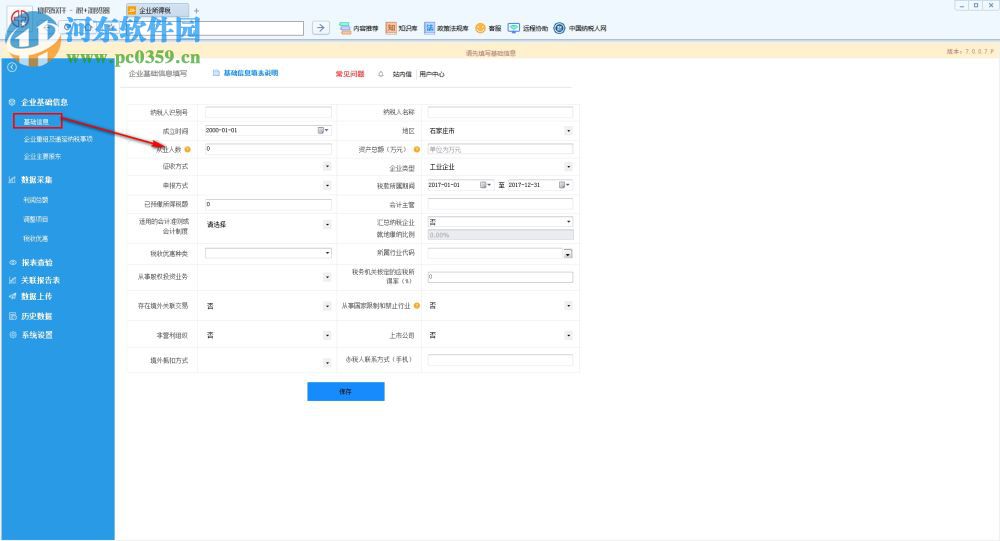This screenshot has width=1000, height=541.
Task: Click the 从业人数 input field
Action: (268, 149)
